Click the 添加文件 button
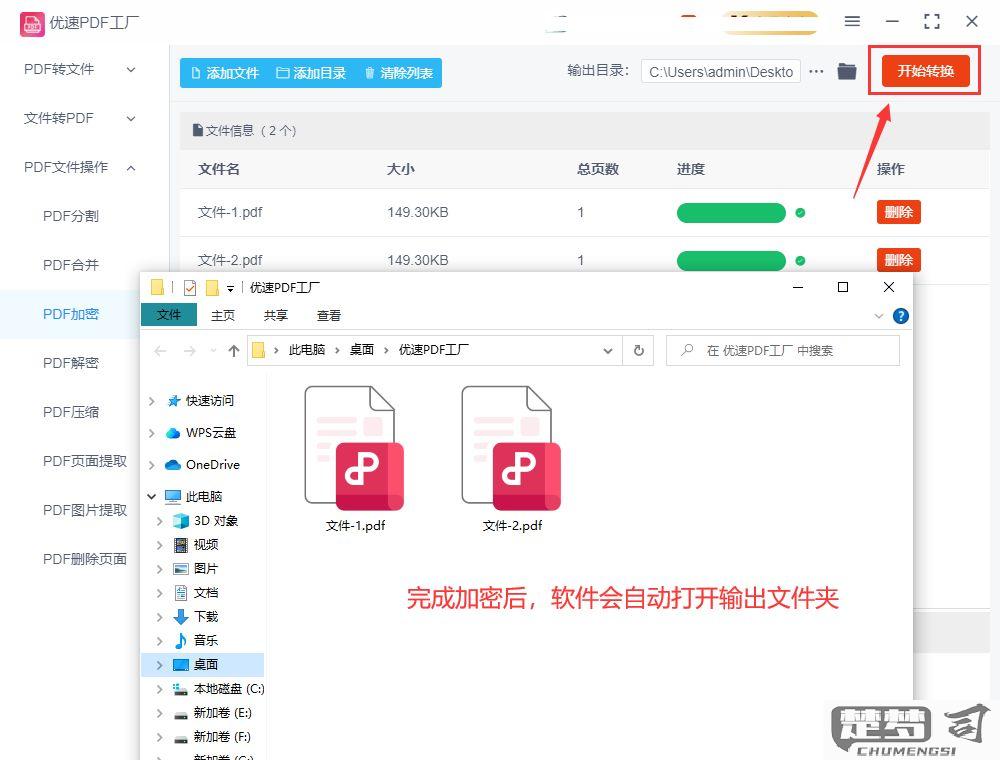Image resolution: width=1000 pixels, height=760 pixels. (224, 73)
